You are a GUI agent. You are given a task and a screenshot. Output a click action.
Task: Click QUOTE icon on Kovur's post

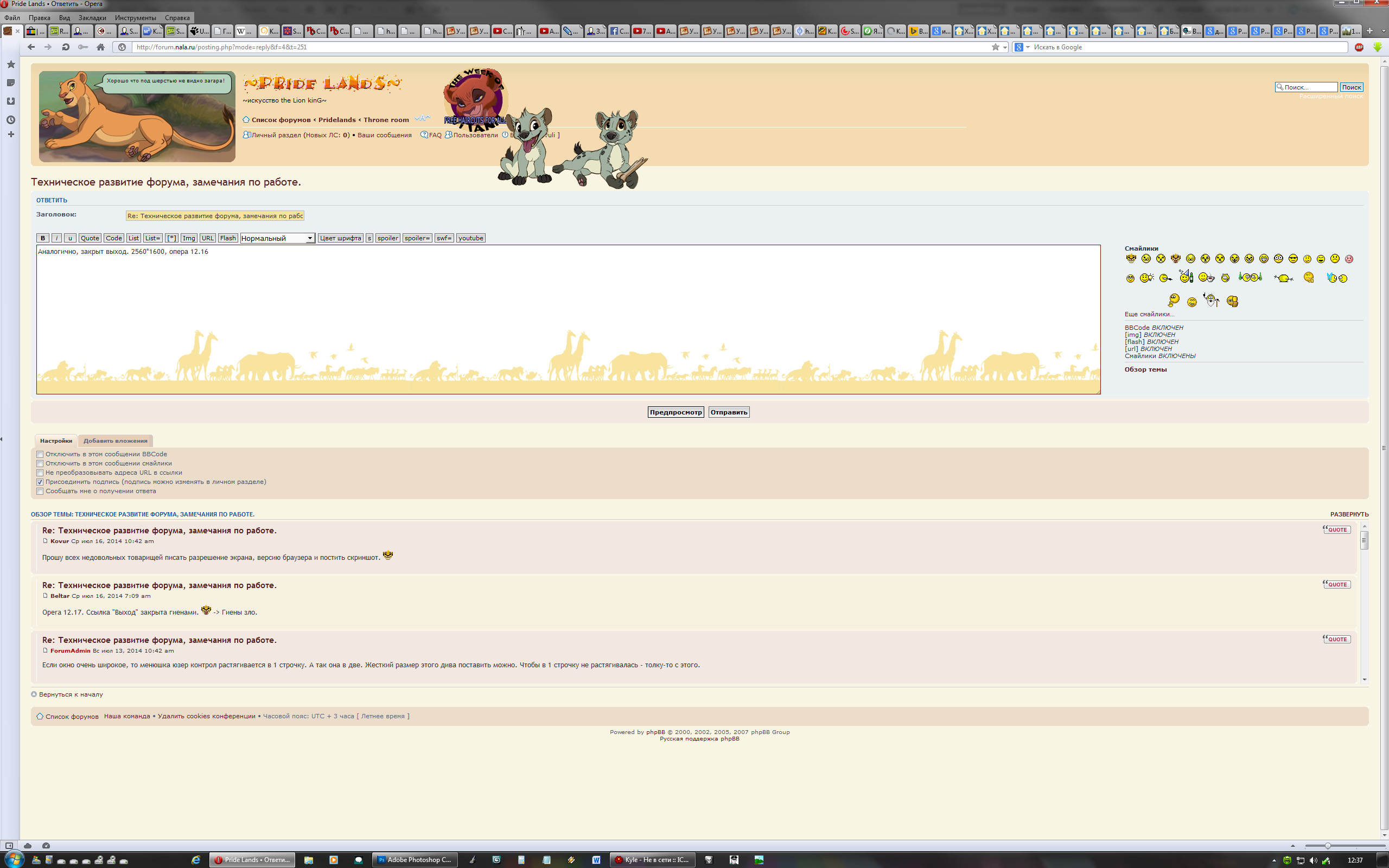(x=1337, y=529)
